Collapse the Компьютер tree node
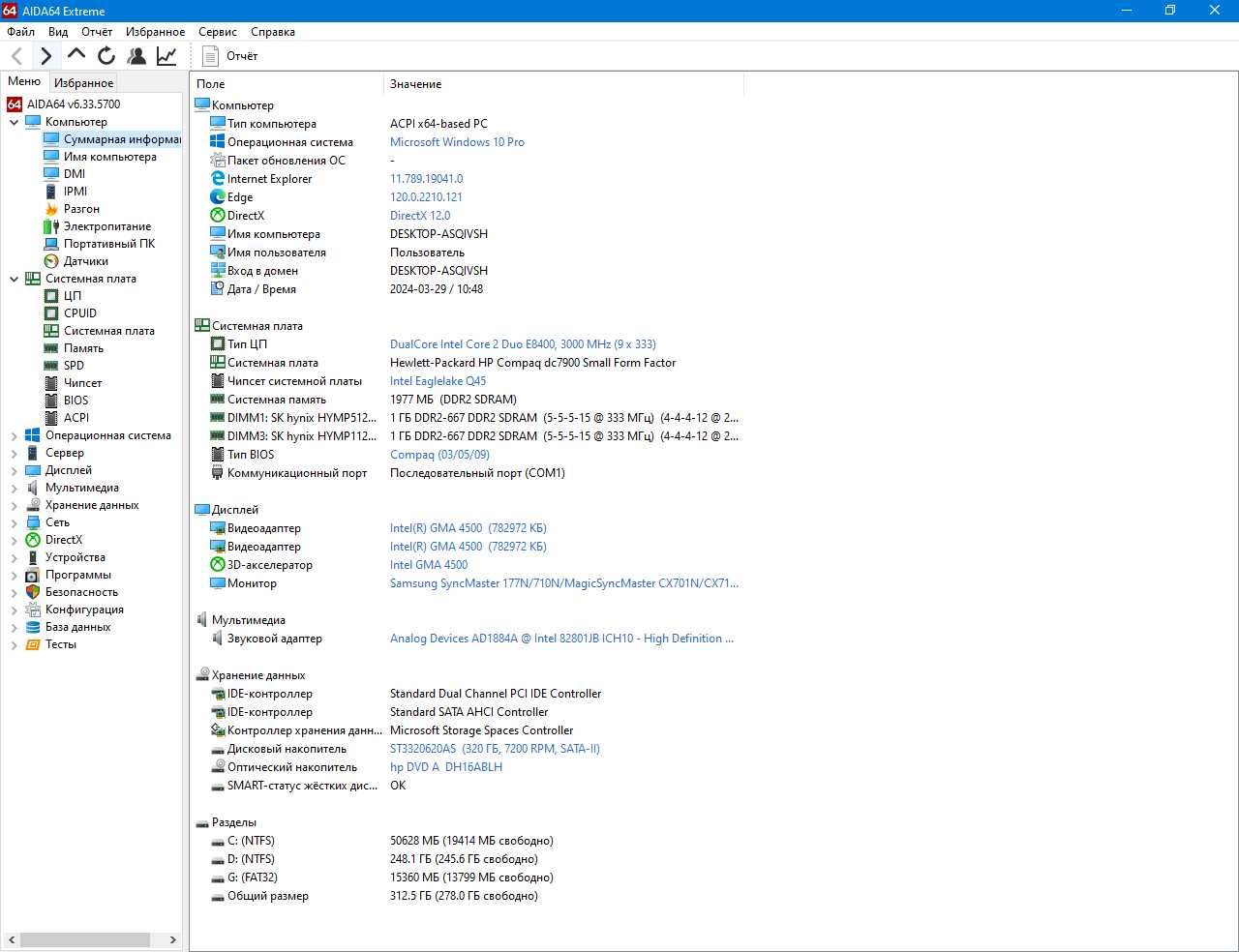1239x952 pixels. 15,122
